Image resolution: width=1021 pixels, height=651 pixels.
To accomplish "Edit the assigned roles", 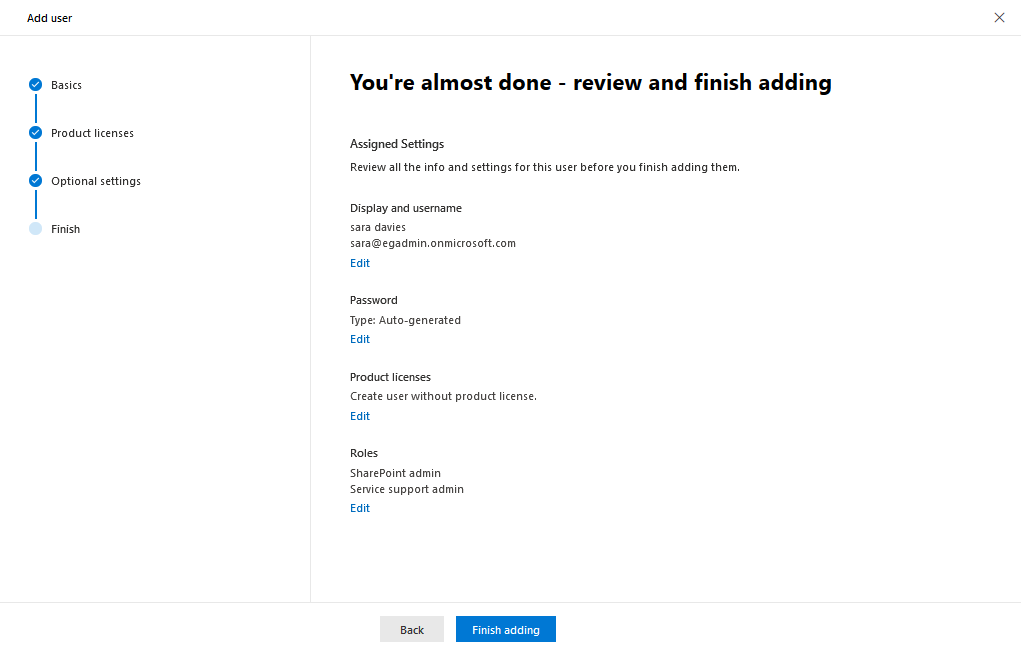I will coord(360,508).
